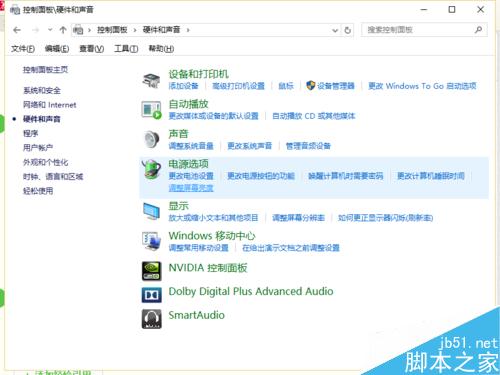
Task: Open the 电源选项 battery icon
Action: coord(151,169)
